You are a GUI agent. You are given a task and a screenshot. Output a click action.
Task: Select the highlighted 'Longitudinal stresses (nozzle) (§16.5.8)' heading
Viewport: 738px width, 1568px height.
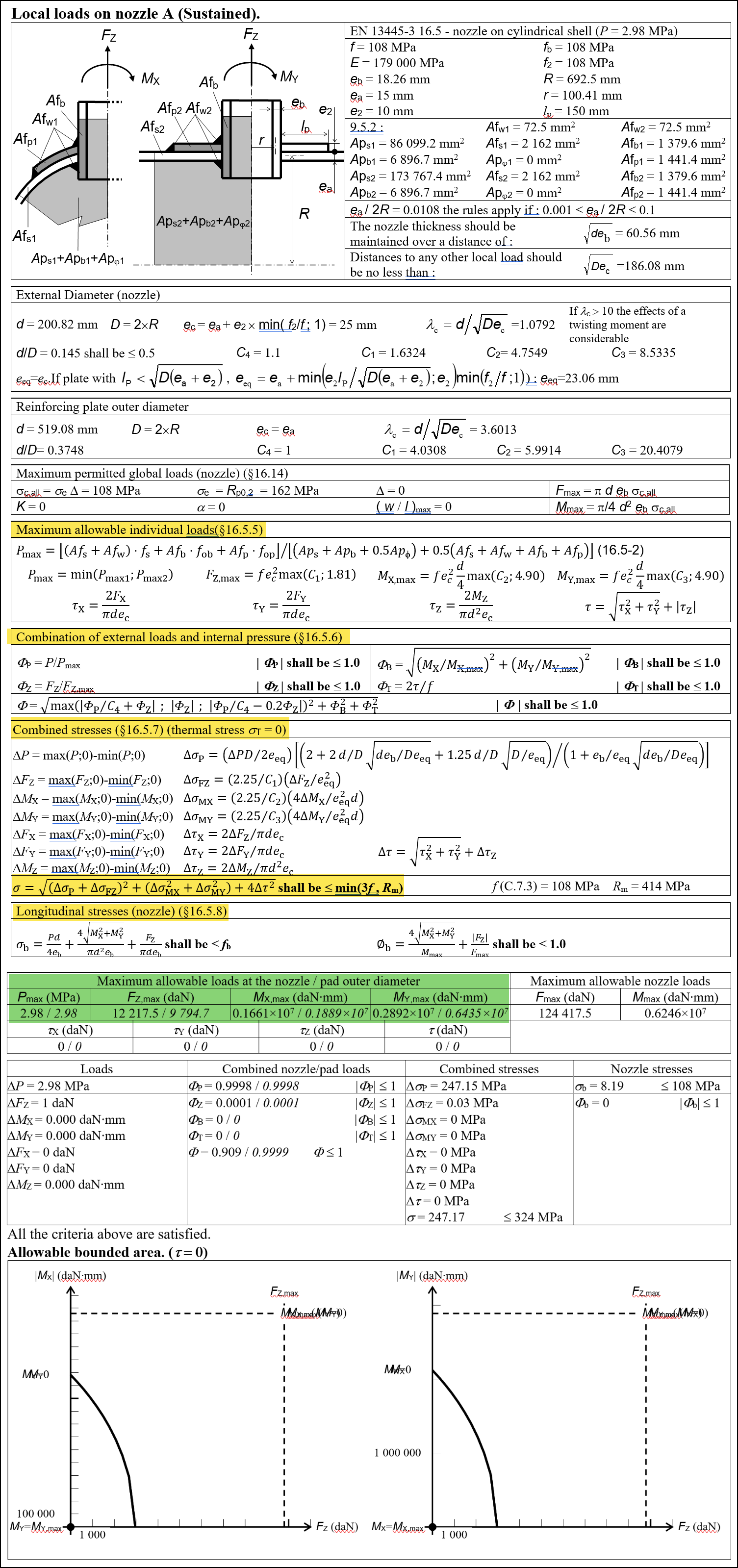tap(122, 911)
